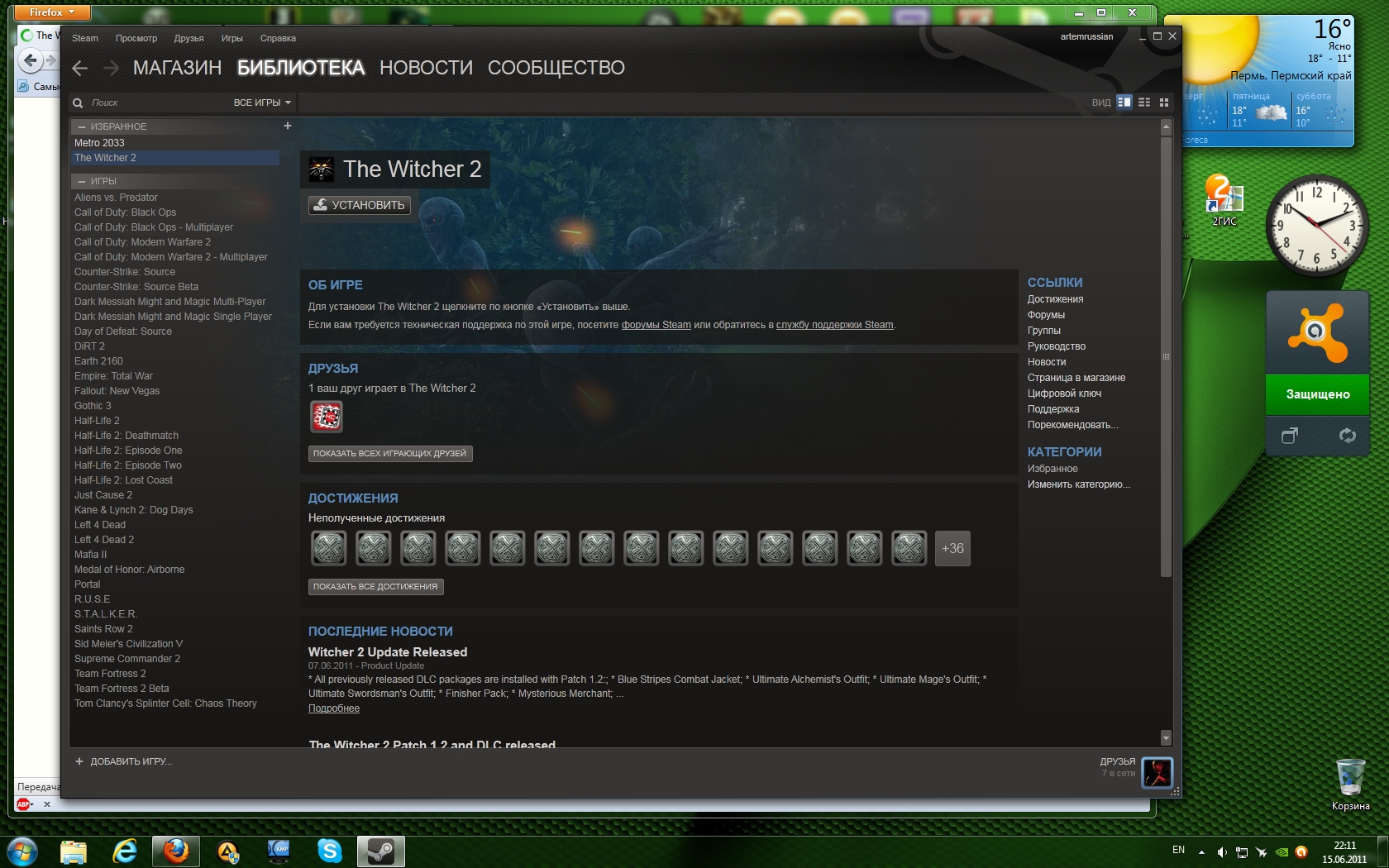Open the Цифровой ключ link
1389x868 pixels.
click(1064, 393)
